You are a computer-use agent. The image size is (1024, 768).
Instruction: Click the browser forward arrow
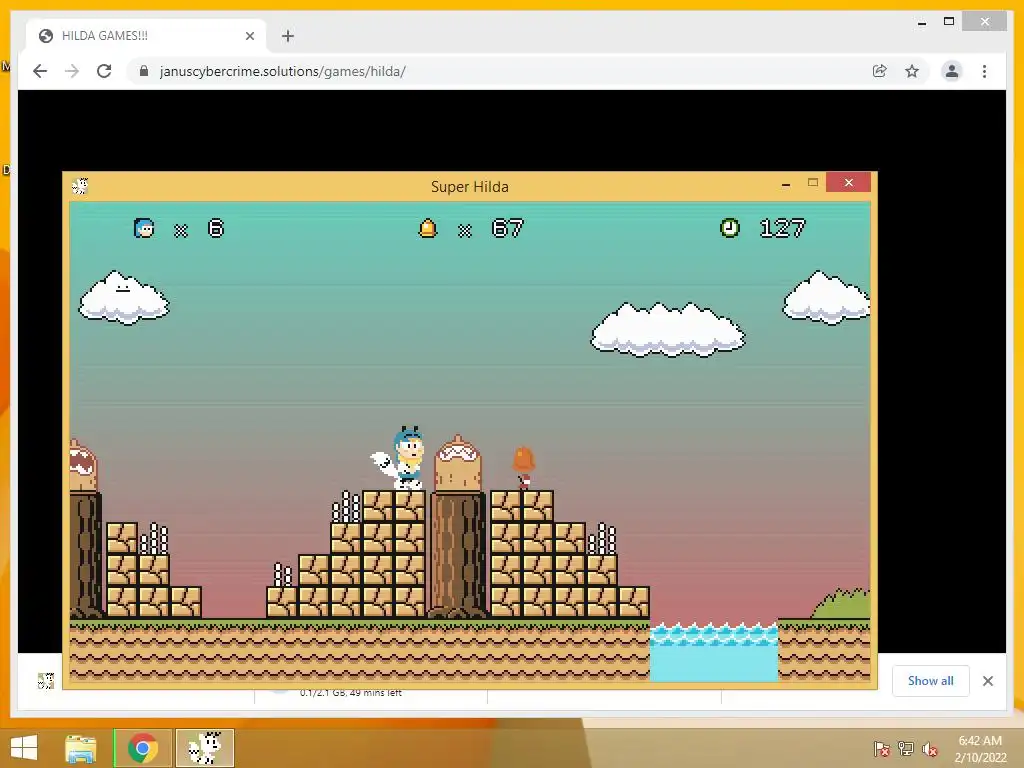(72, 71)
